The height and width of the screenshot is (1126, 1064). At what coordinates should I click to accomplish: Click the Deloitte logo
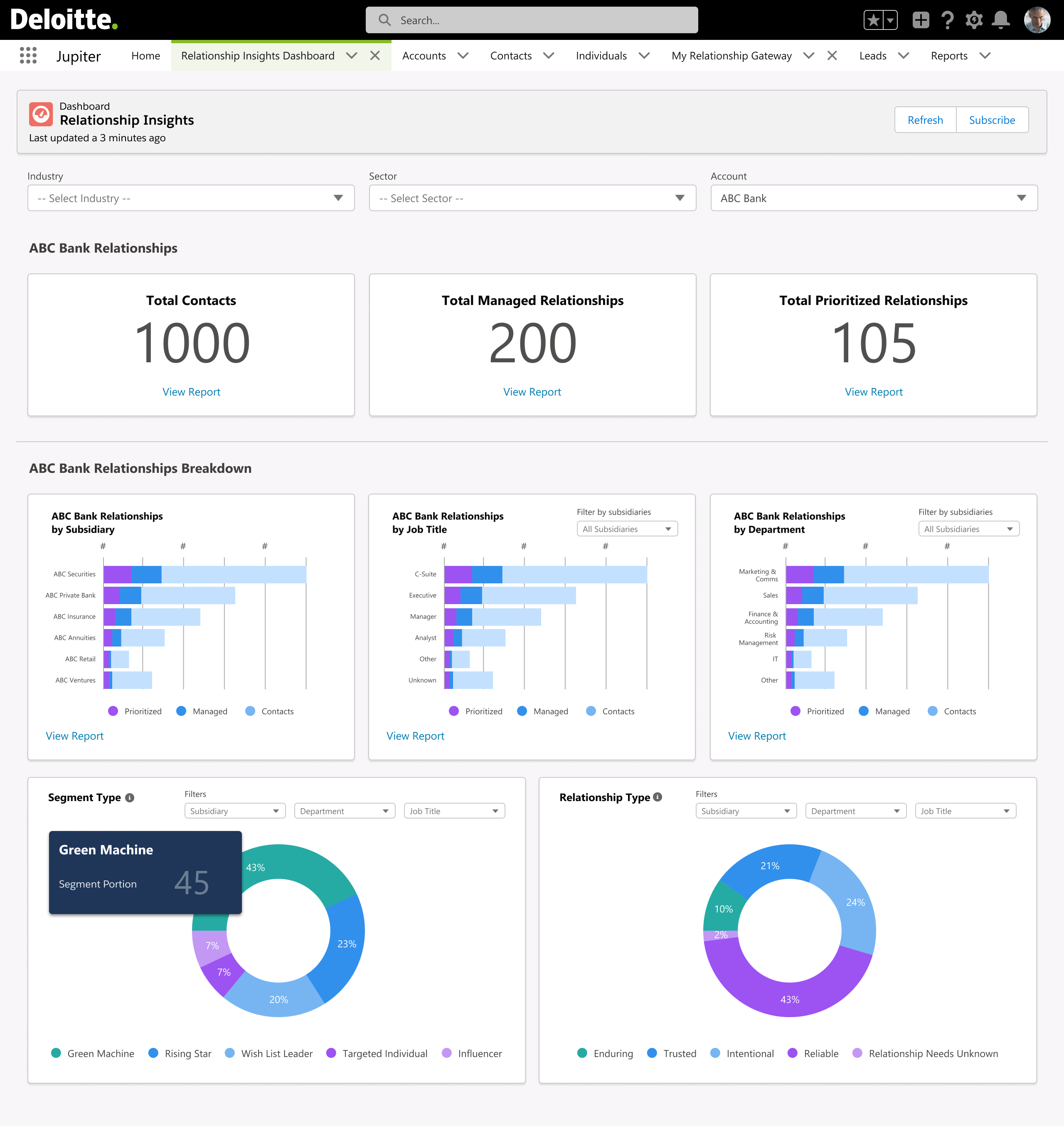point(64,20)
